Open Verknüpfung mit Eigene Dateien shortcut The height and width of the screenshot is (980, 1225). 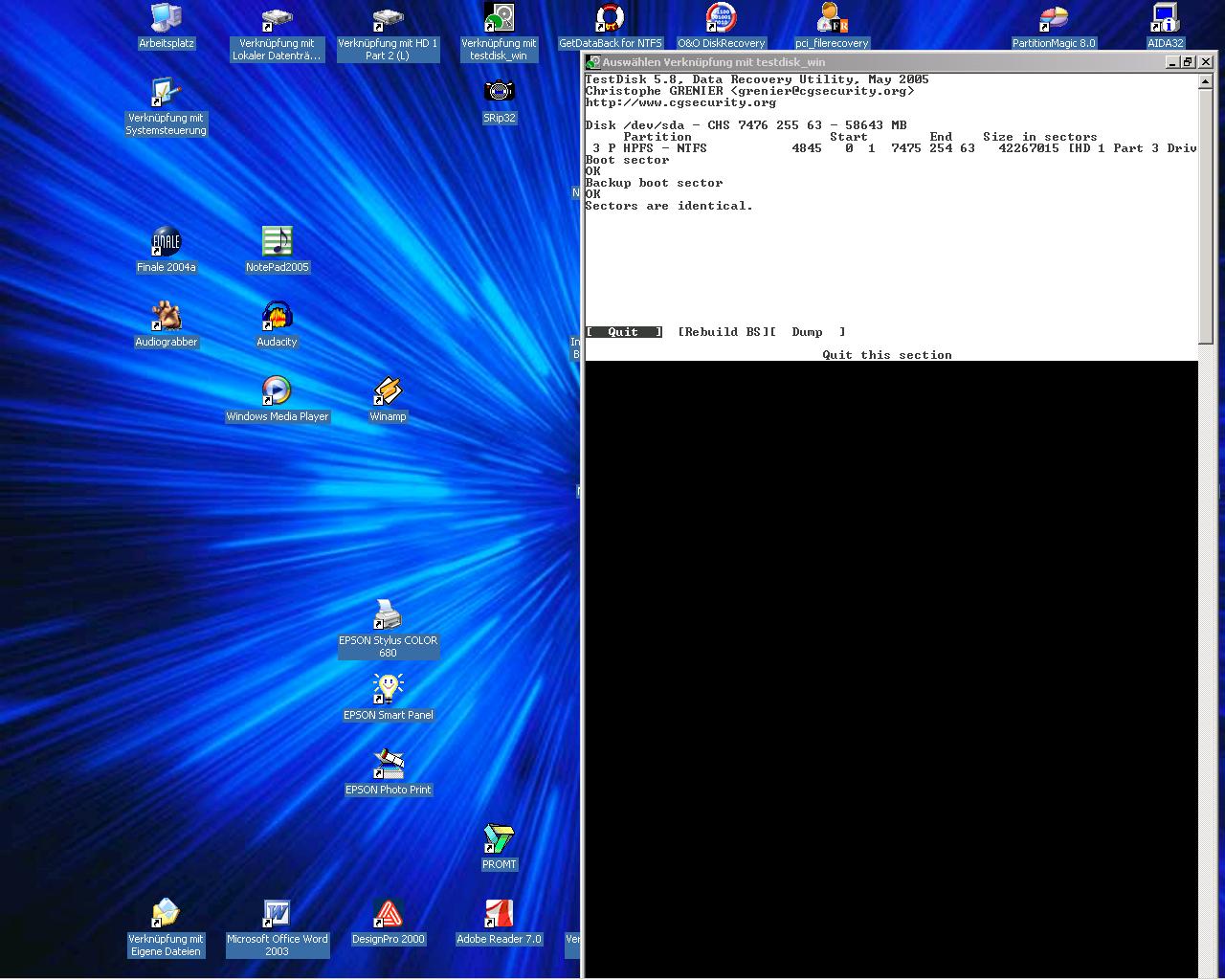pos(166,927)
